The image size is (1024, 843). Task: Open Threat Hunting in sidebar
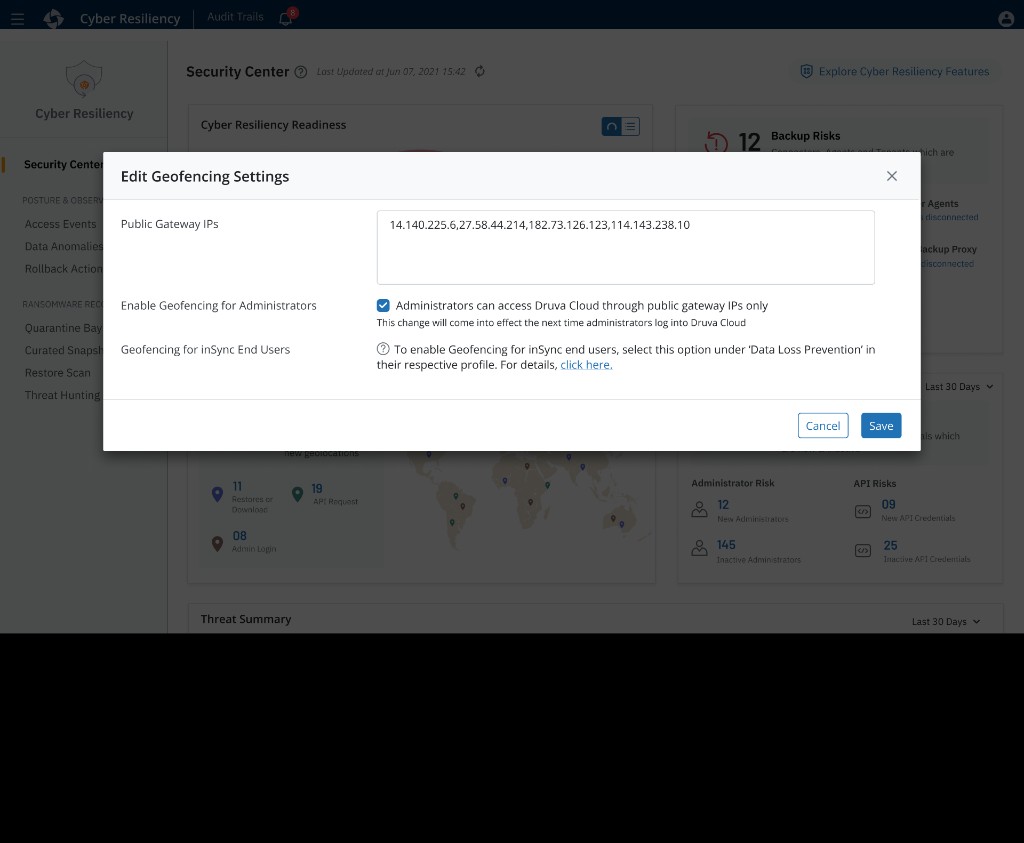62,394
